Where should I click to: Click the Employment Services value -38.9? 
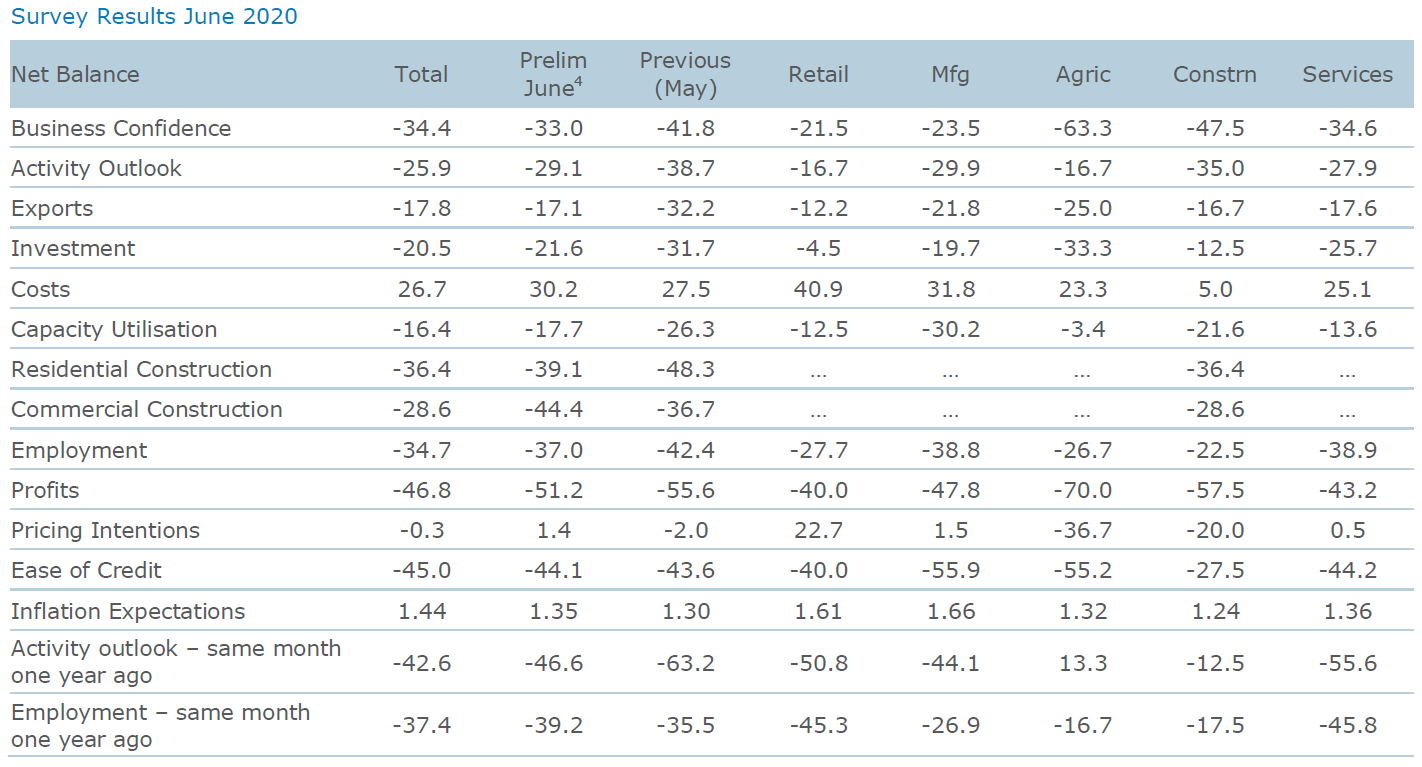pos(1347,451)
